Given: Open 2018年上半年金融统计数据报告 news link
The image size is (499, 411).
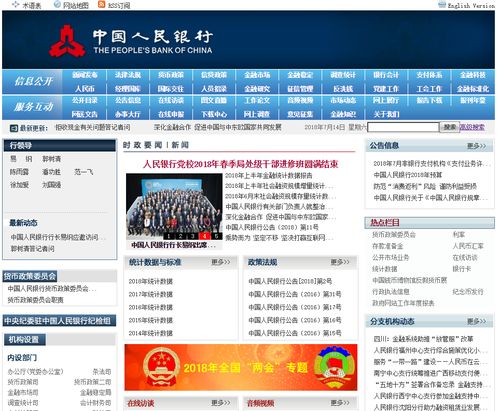Looking at the screenshot, I should [269, 176].
